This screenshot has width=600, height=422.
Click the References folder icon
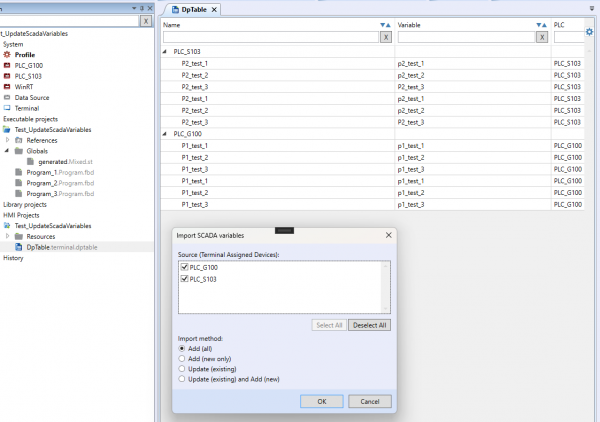pos(19,140)
